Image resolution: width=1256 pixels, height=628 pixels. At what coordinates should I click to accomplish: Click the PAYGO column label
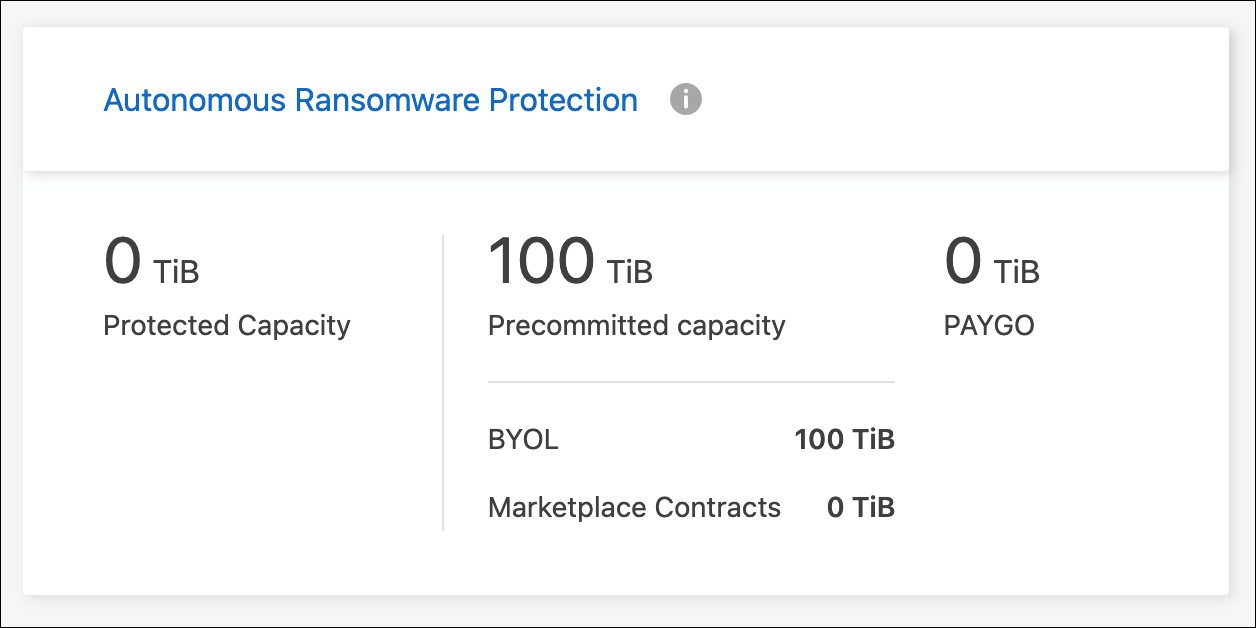[989, 325]
